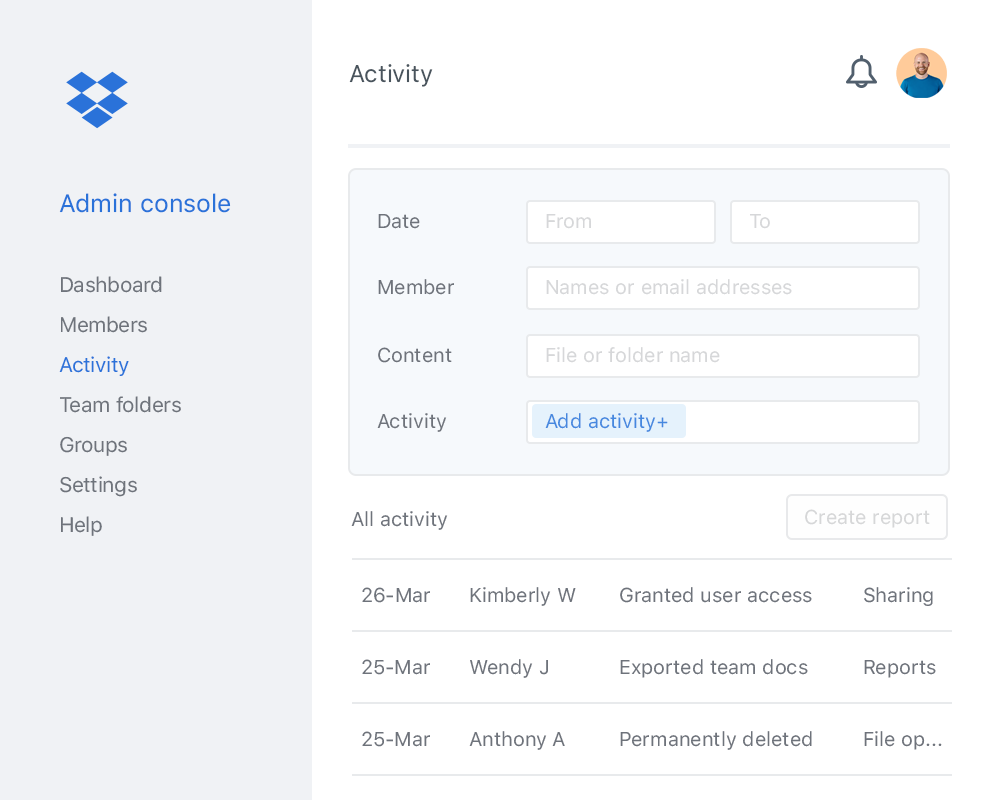Open the Admin console link
The image size is (990, 800).
[145, 204]
